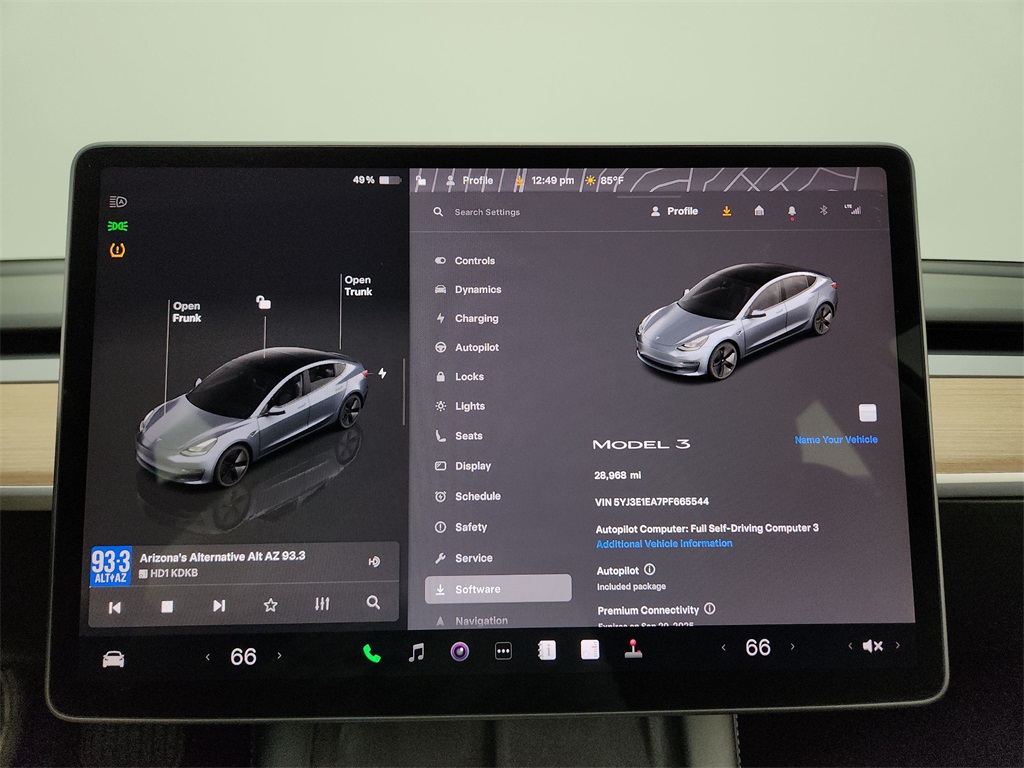This screenshot has width=1024, height=768.
Task: Click the tire pressure warning icon
Action: tap(118, 250)
